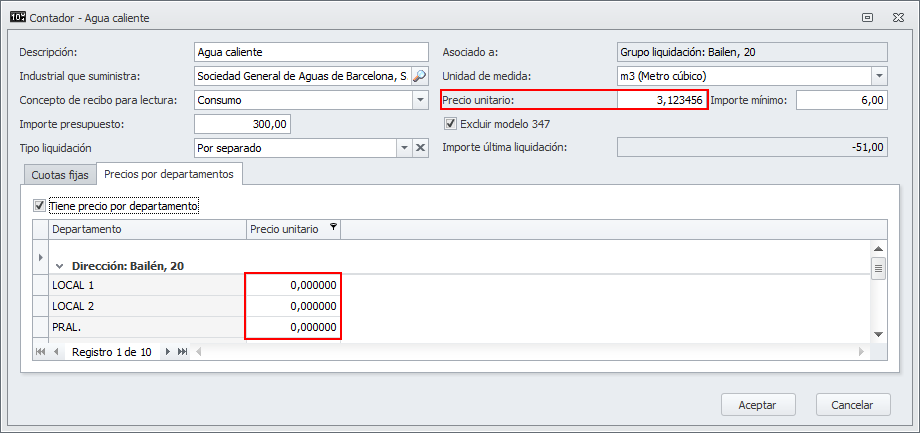Open the Concepto de recibo dropdown

click(420, 100)
